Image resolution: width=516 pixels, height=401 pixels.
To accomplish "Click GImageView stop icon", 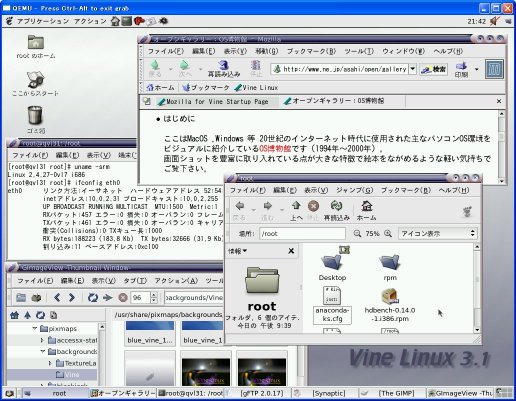I will pos(123,297).
